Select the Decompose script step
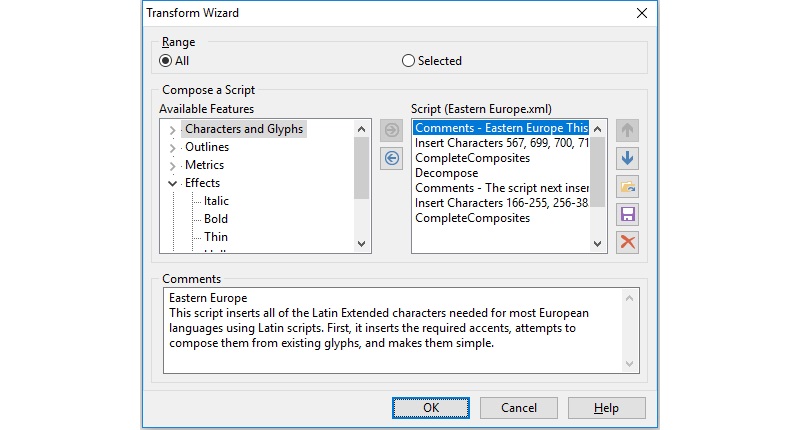 point(446,173)
